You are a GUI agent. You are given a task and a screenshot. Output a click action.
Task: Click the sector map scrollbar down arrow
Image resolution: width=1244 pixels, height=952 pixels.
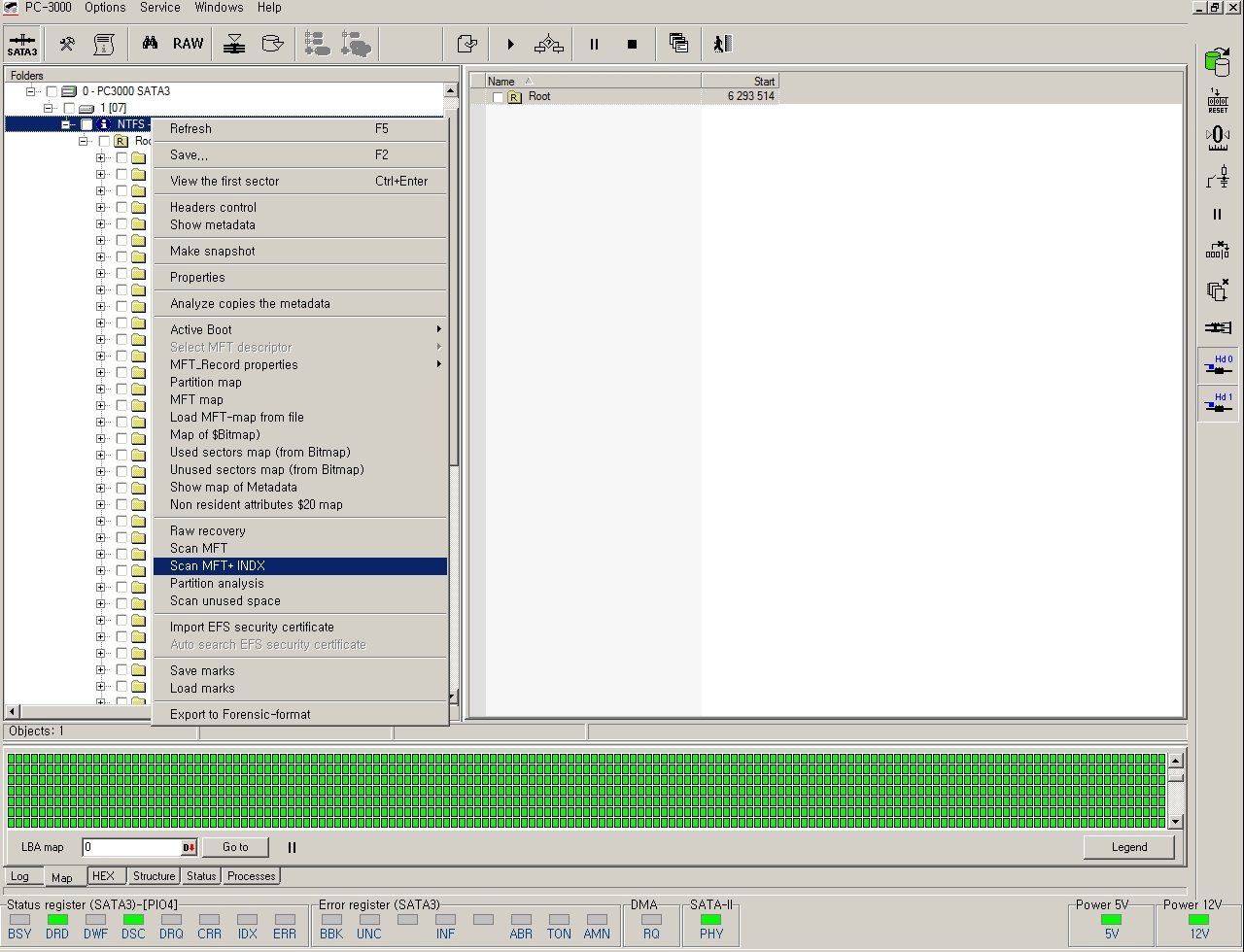coord(1175,822)
